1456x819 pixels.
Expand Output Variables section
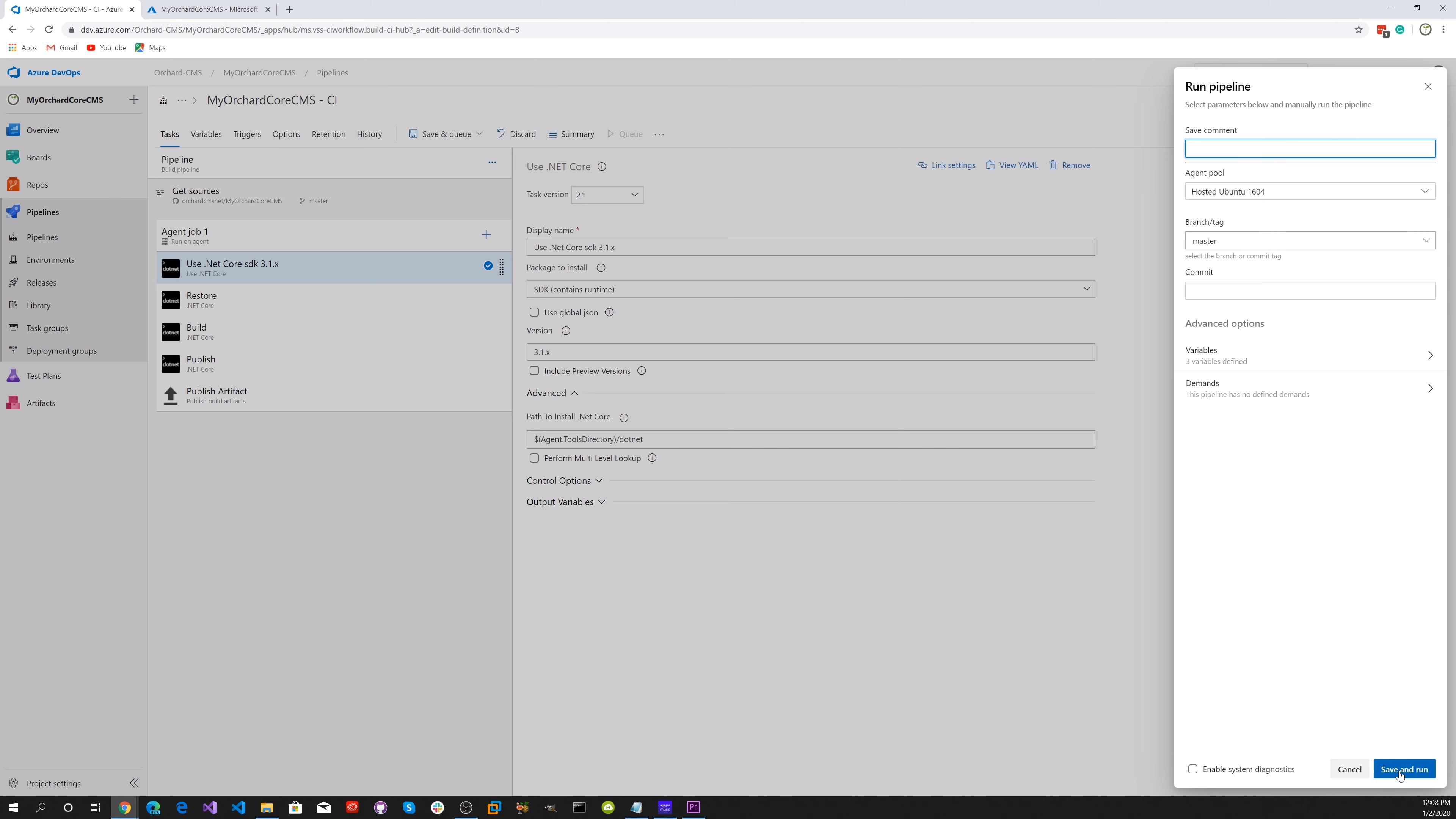(x=566, y=502)
